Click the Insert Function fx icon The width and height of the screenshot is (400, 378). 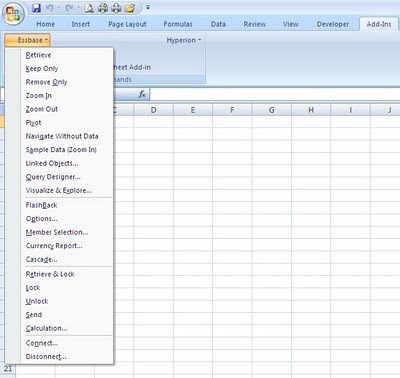click(x=142, y=94)
